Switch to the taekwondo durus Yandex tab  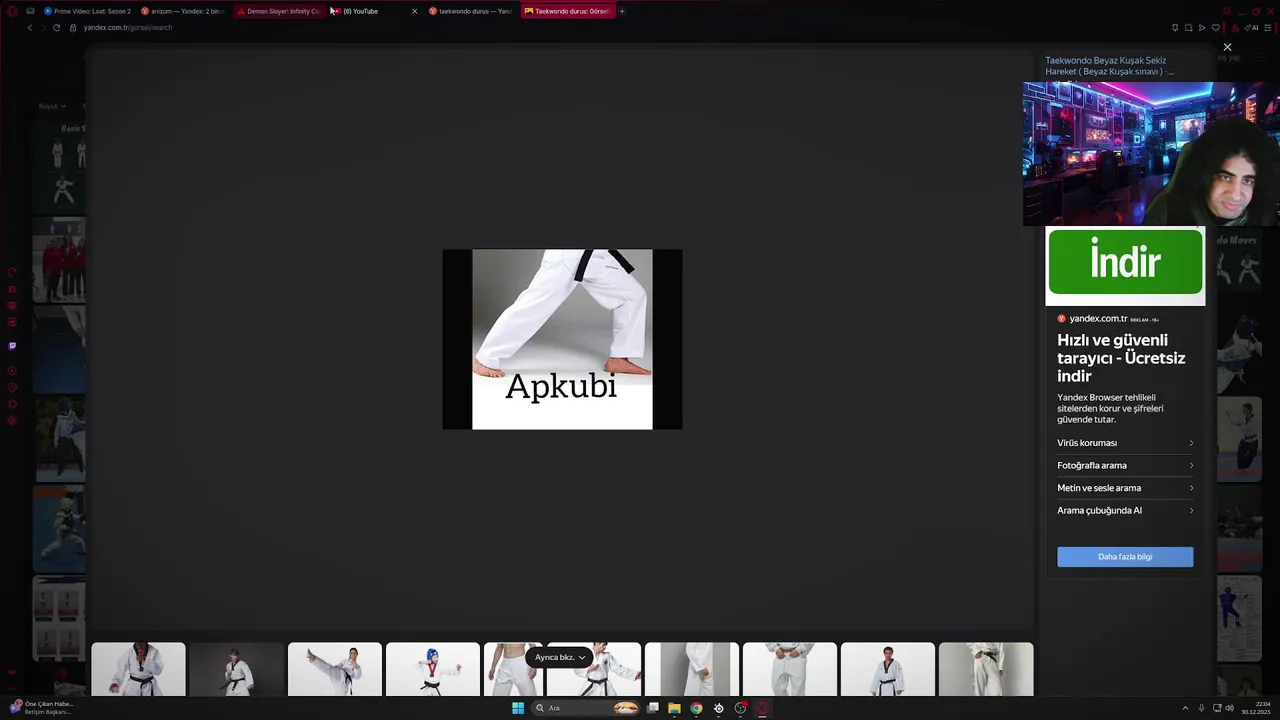point(470,11)
